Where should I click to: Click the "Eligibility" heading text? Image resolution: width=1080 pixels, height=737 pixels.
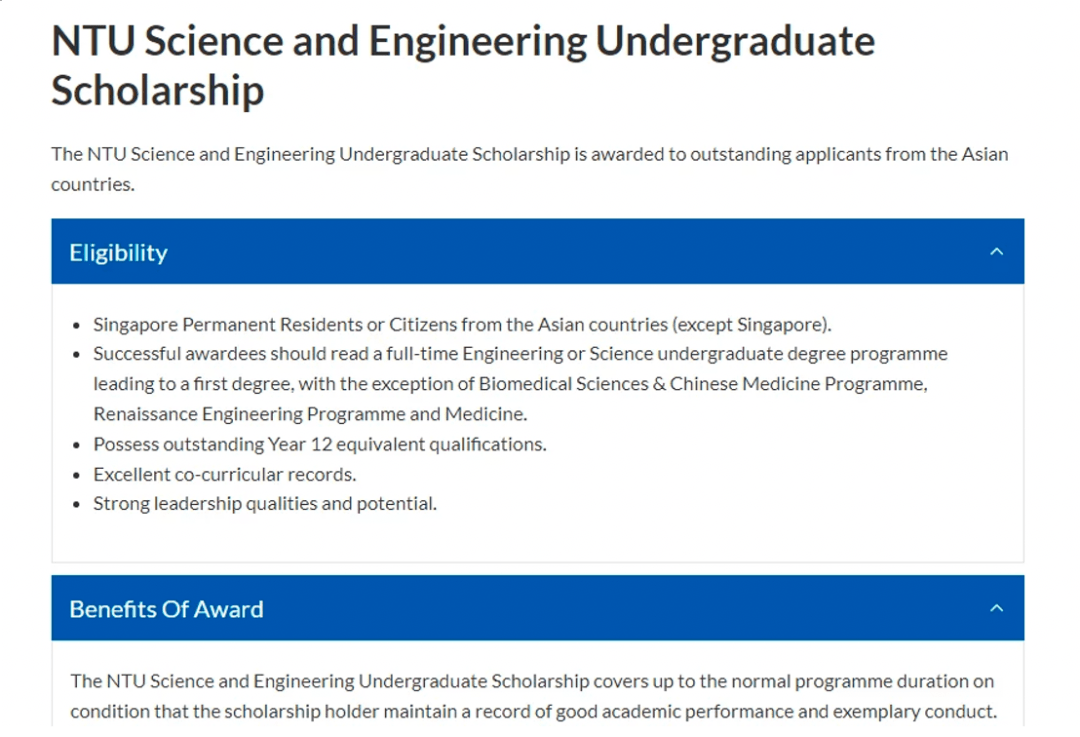(x=118, y=253)
